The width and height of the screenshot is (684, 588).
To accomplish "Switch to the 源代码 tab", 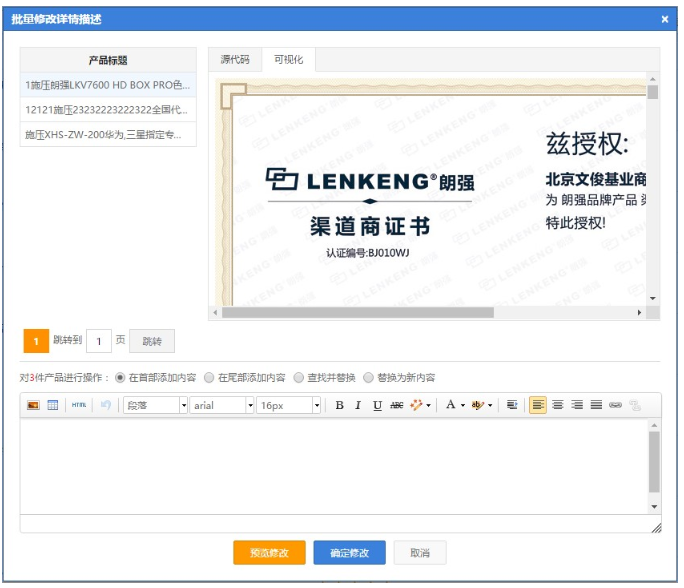I will click(235, 60).
